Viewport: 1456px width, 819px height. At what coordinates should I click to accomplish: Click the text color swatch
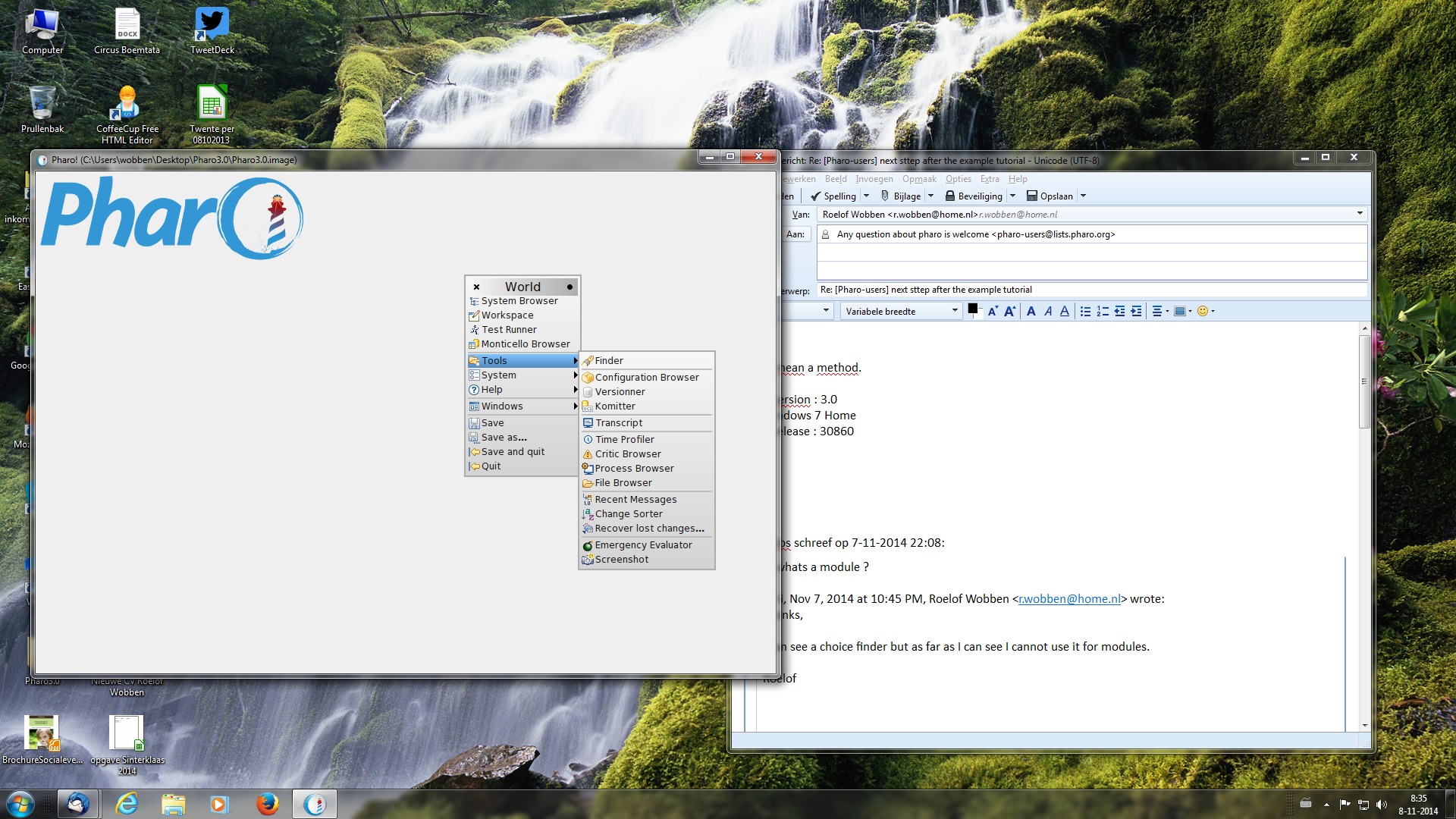(x=974, y=309)
